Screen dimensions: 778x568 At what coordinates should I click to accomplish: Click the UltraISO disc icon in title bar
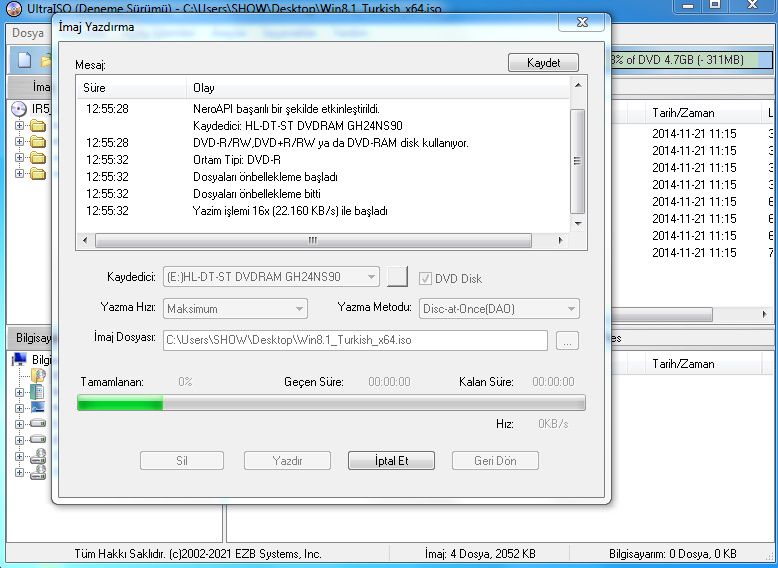click(13, 8)
